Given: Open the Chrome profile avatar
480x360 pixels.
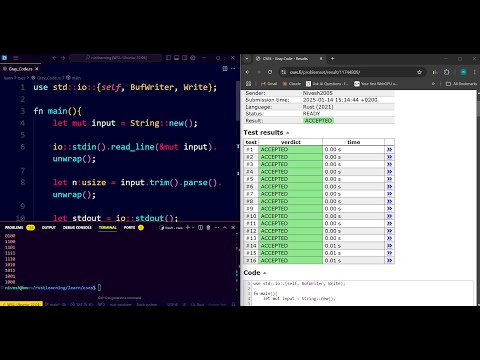Looking at the screenshot, I should point(463,72).
